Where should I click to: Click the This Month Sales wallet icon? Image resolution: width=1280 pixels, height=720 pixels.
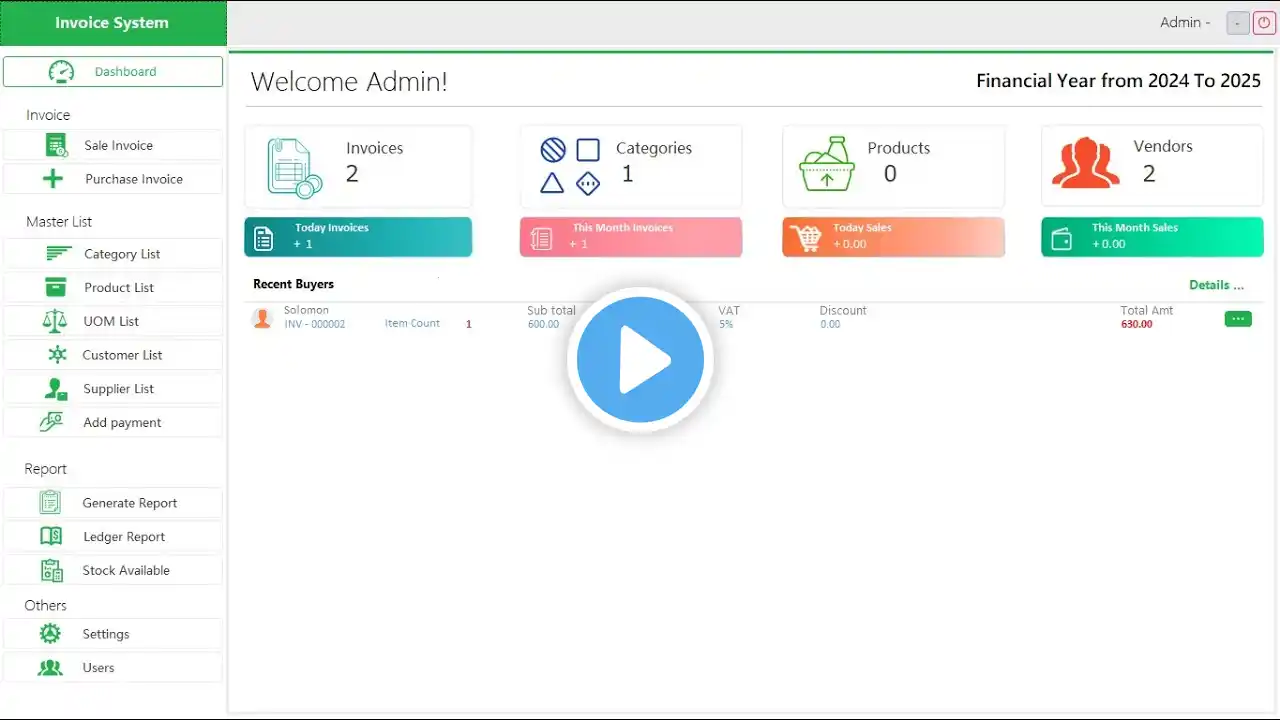click(x=1062, y=239)
